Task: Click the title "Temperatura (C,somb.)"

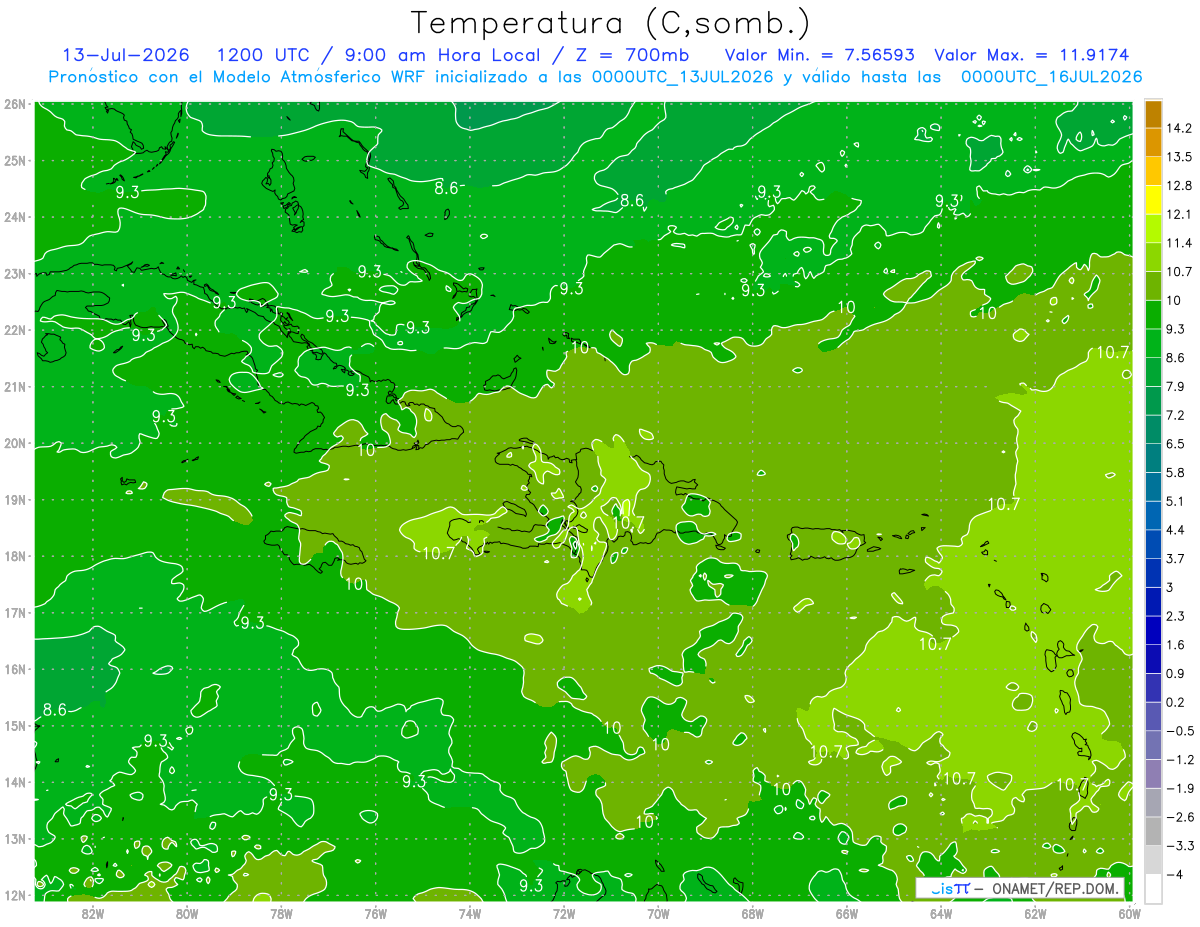Action: point(610,23)
